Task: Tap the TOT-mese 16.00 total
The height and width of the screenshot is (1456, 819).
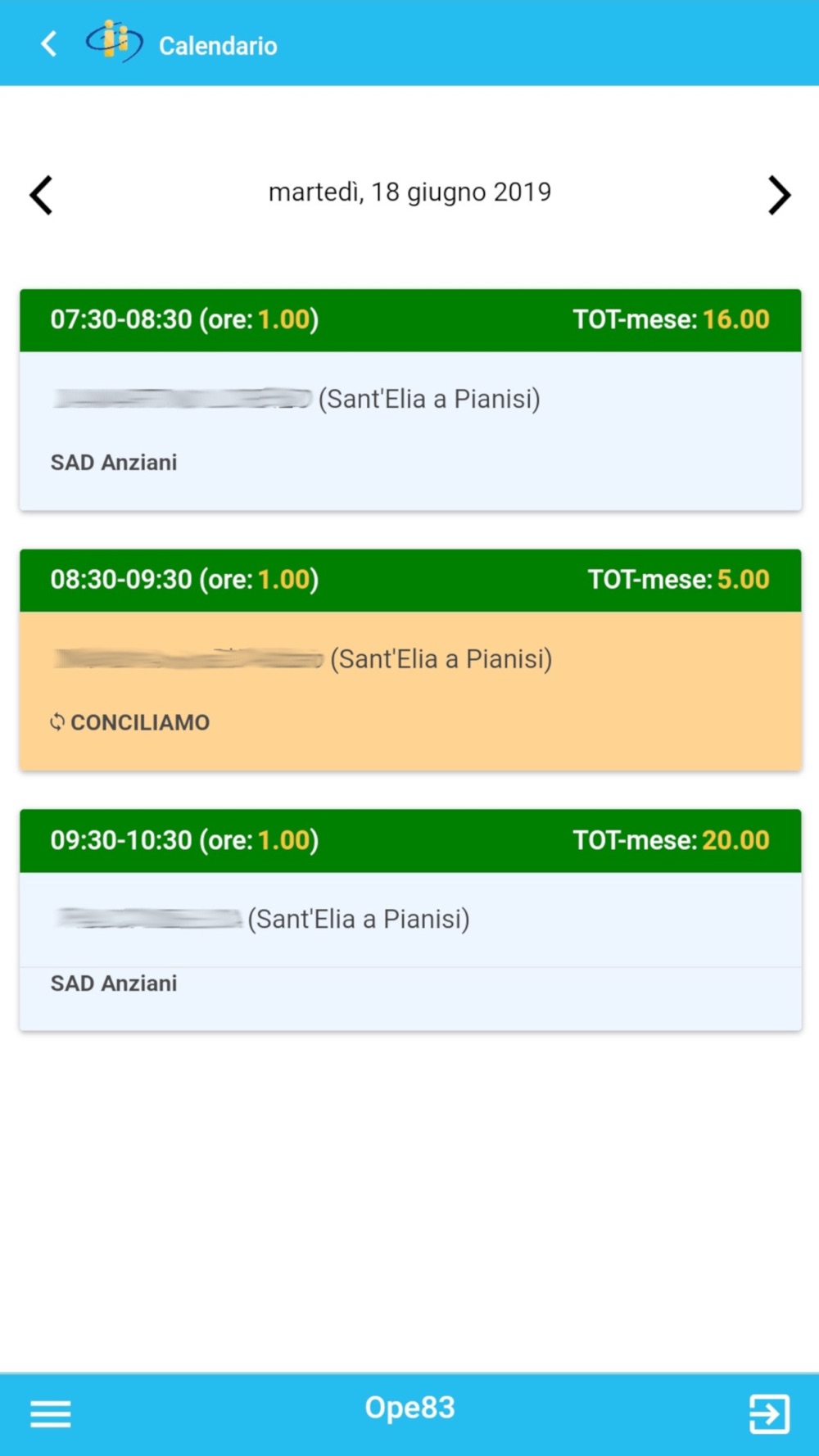Action: click(x=671, y=319)
